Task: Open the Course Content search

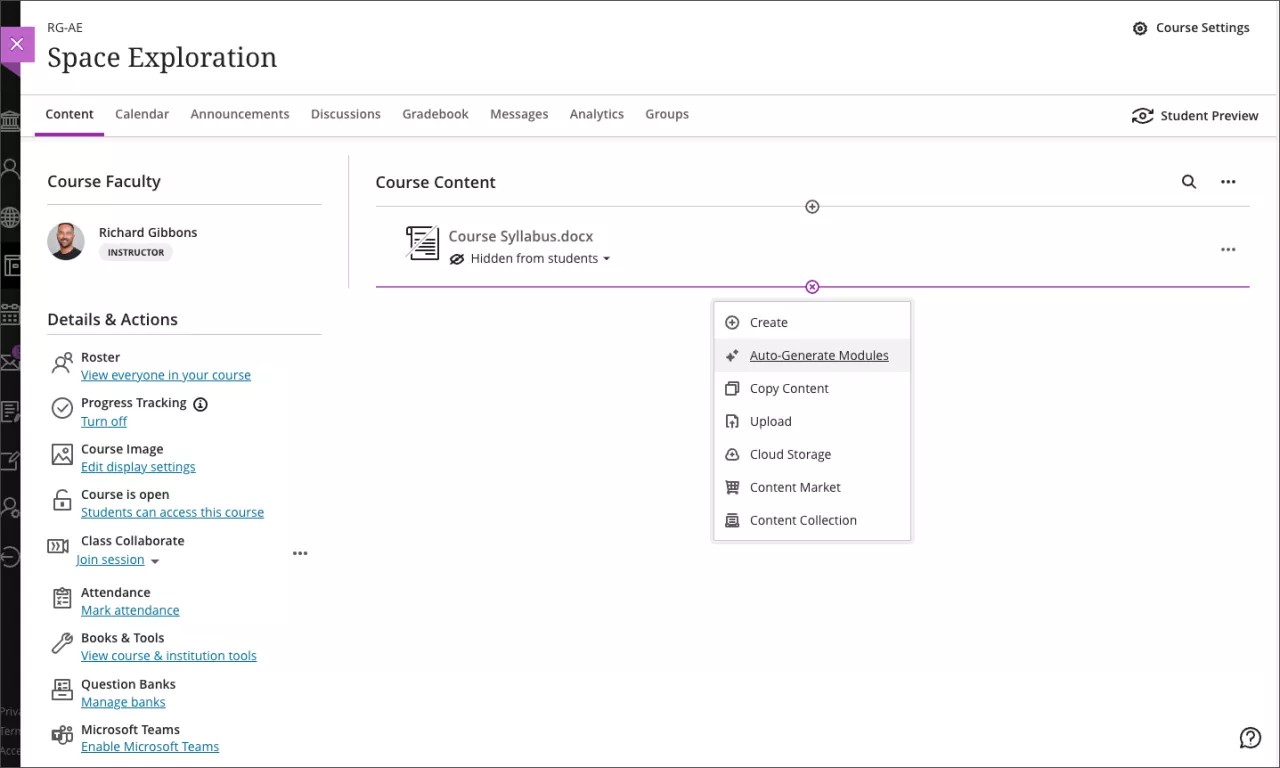Action: [x=1188, y=181]
